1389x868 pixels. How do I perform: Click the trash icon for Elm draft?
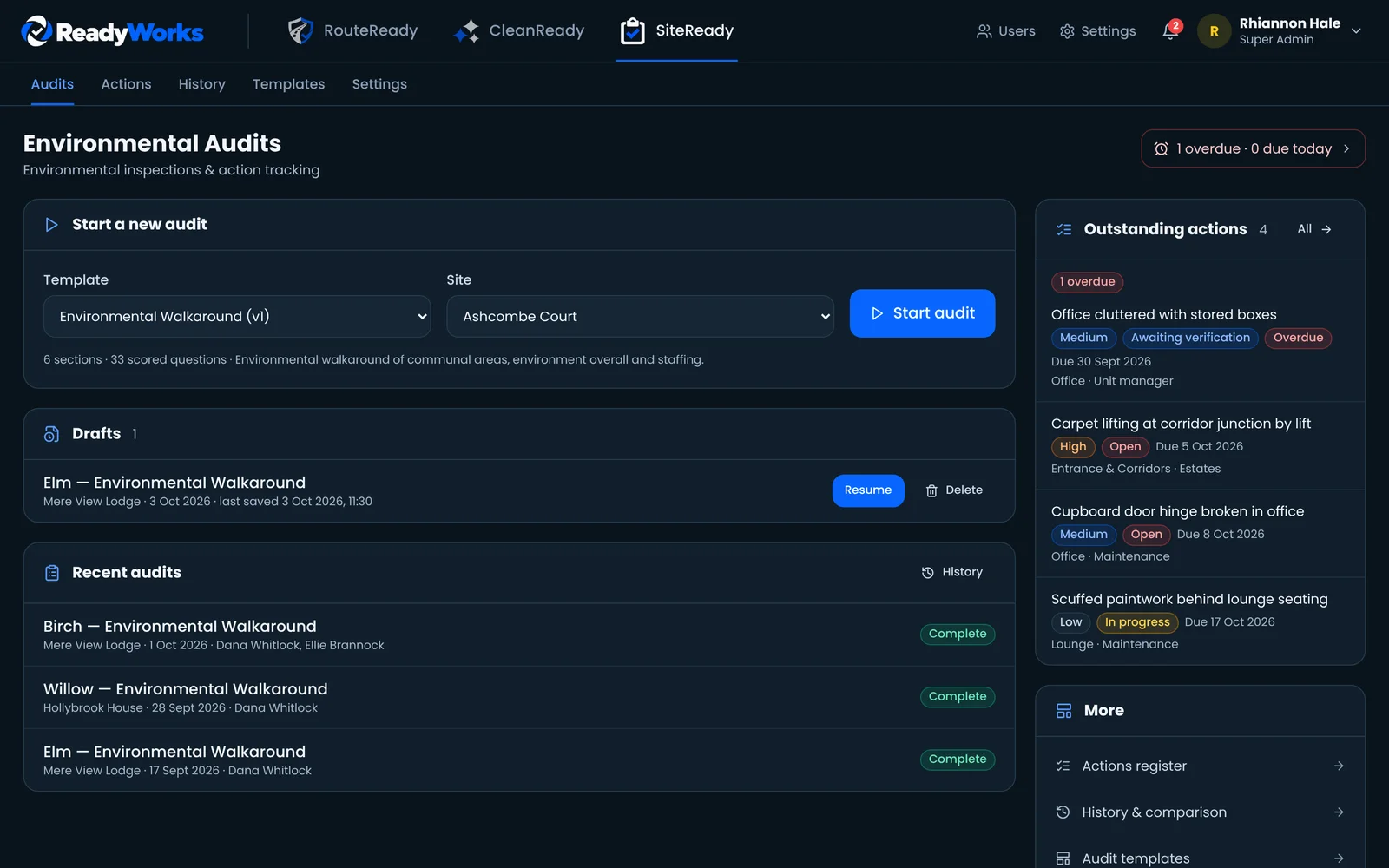[931, 490]
